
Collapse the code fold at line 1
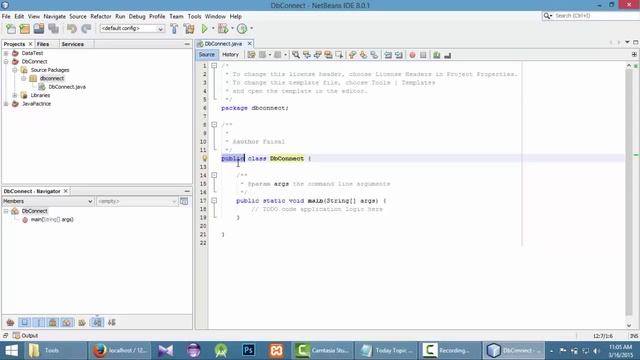[x=214, y=65]
